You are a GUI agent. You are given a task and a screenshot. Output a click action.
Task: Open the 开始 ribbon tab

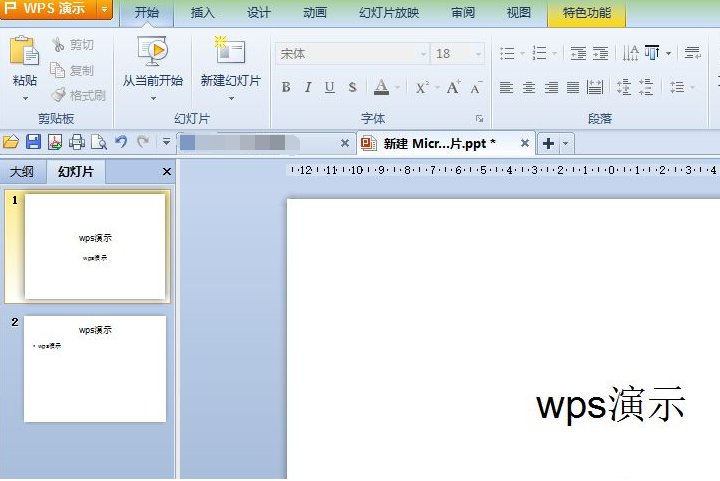[147, 12]
